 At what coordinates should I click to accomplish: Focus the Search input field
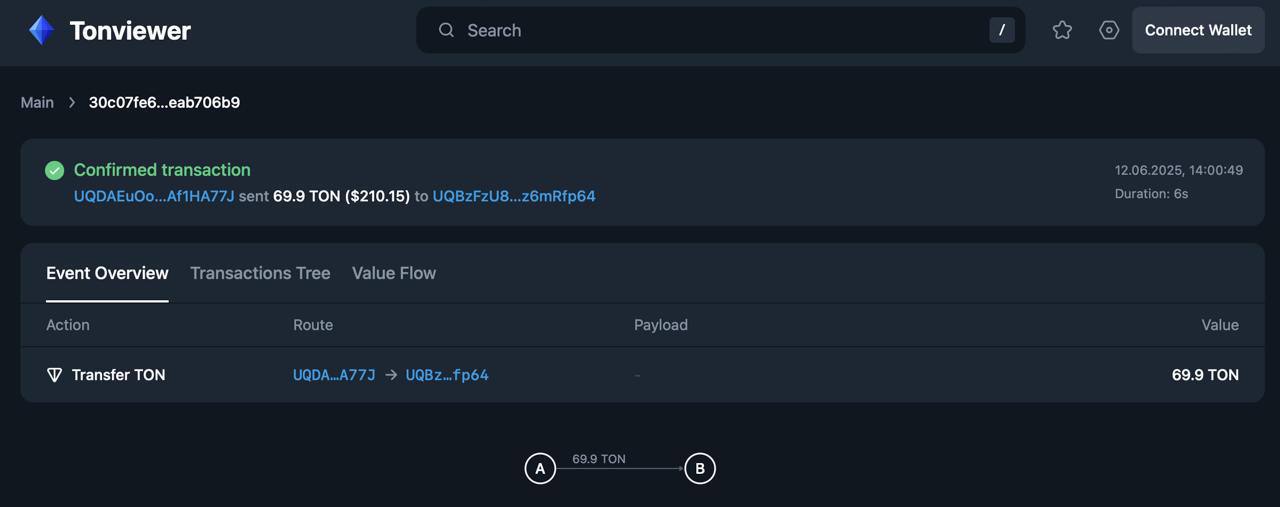point(720,30)
